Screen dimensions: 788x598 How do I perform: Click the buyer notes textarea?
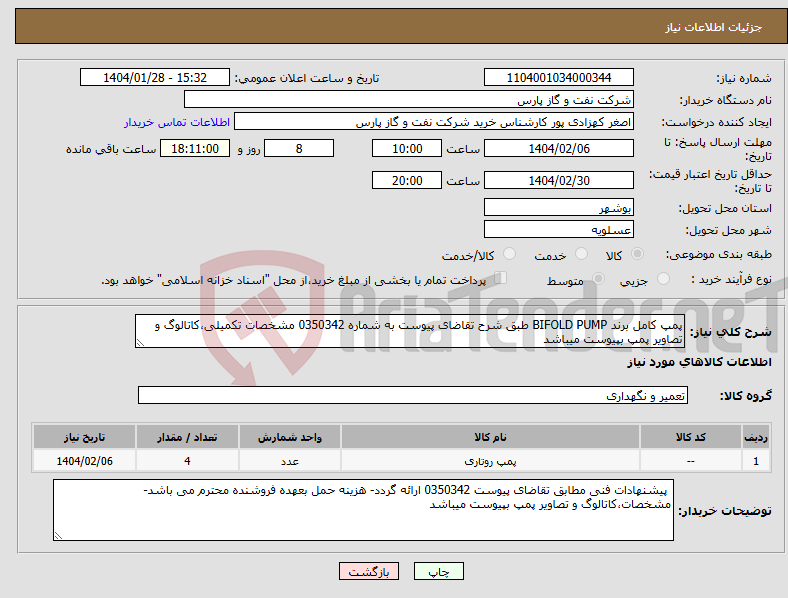point(363,510)
